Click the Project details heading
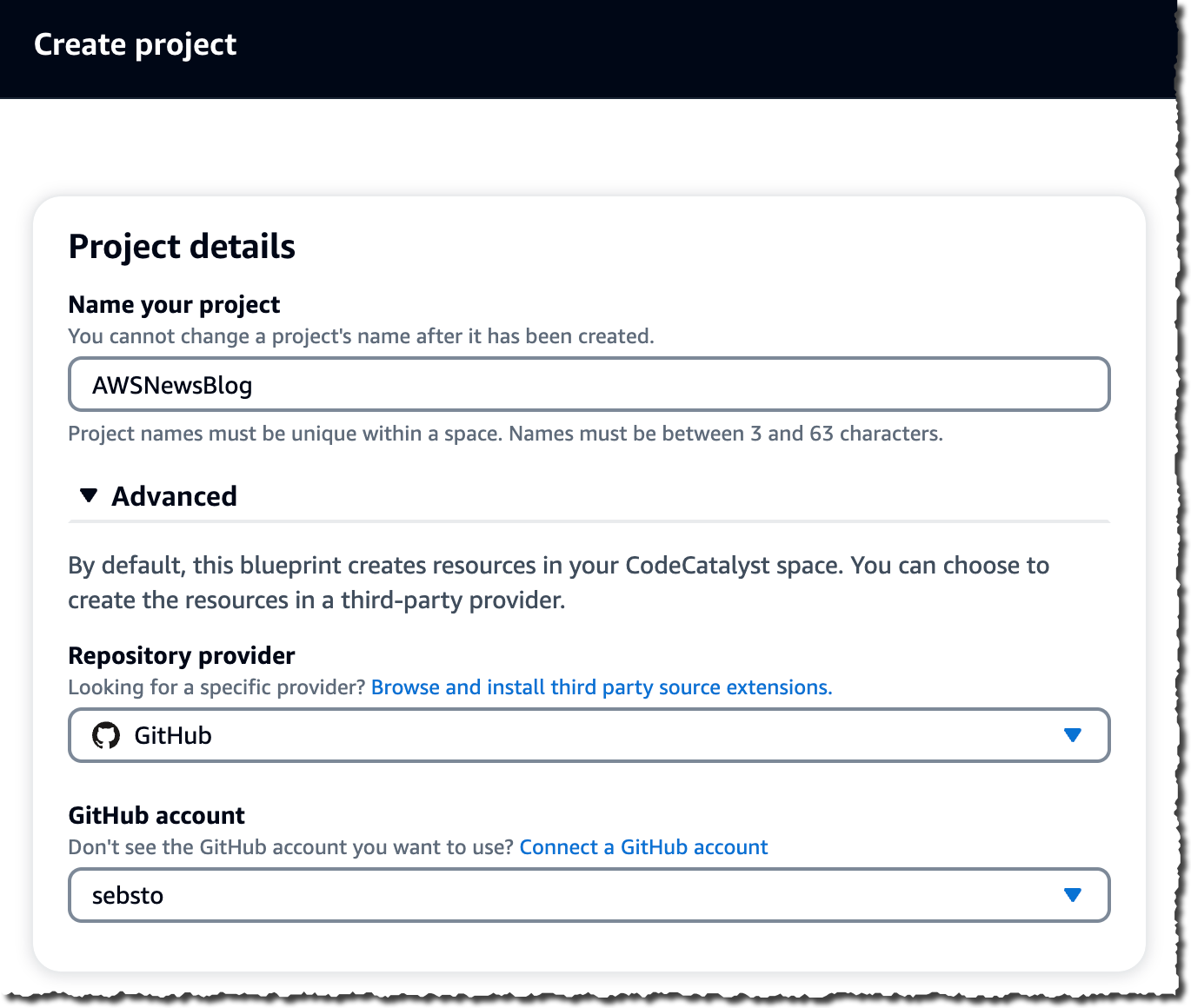 tap(183, 247)
